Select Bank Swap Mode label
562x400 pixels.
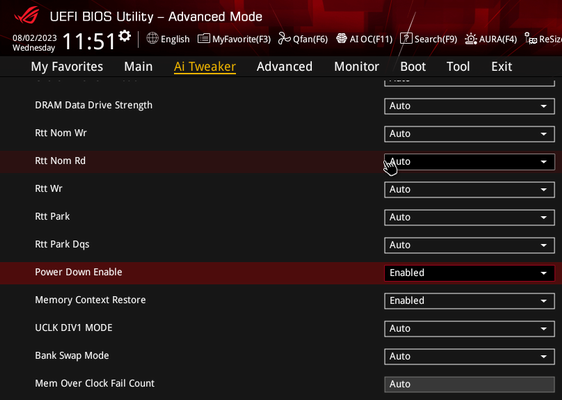[72, 356]
